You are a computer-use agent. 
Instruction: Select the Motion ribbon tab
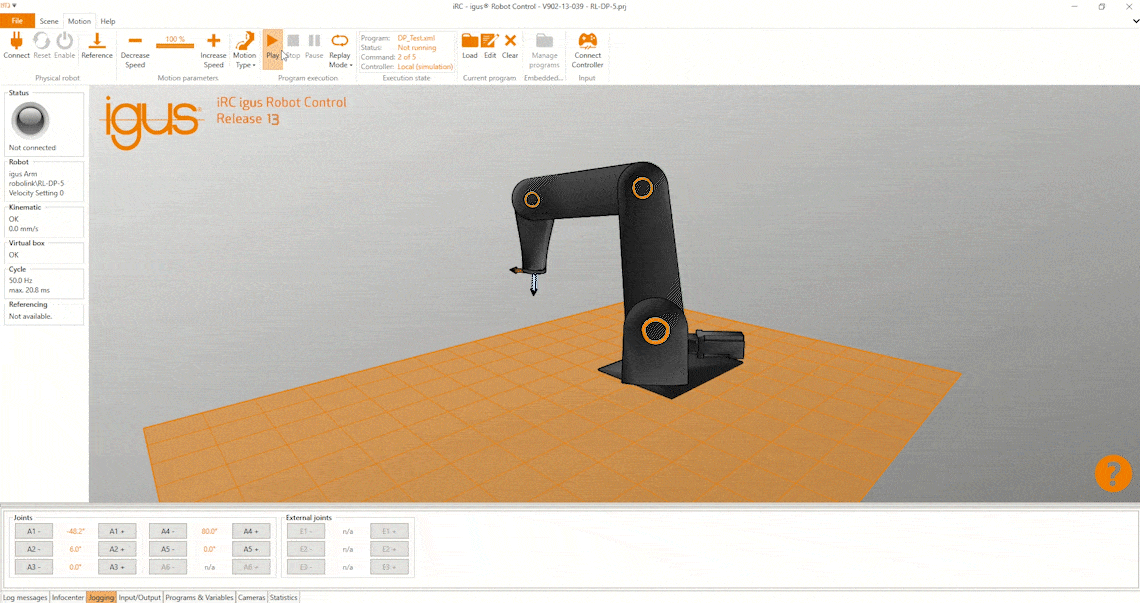pyautogui.click(x=79, y=21)
